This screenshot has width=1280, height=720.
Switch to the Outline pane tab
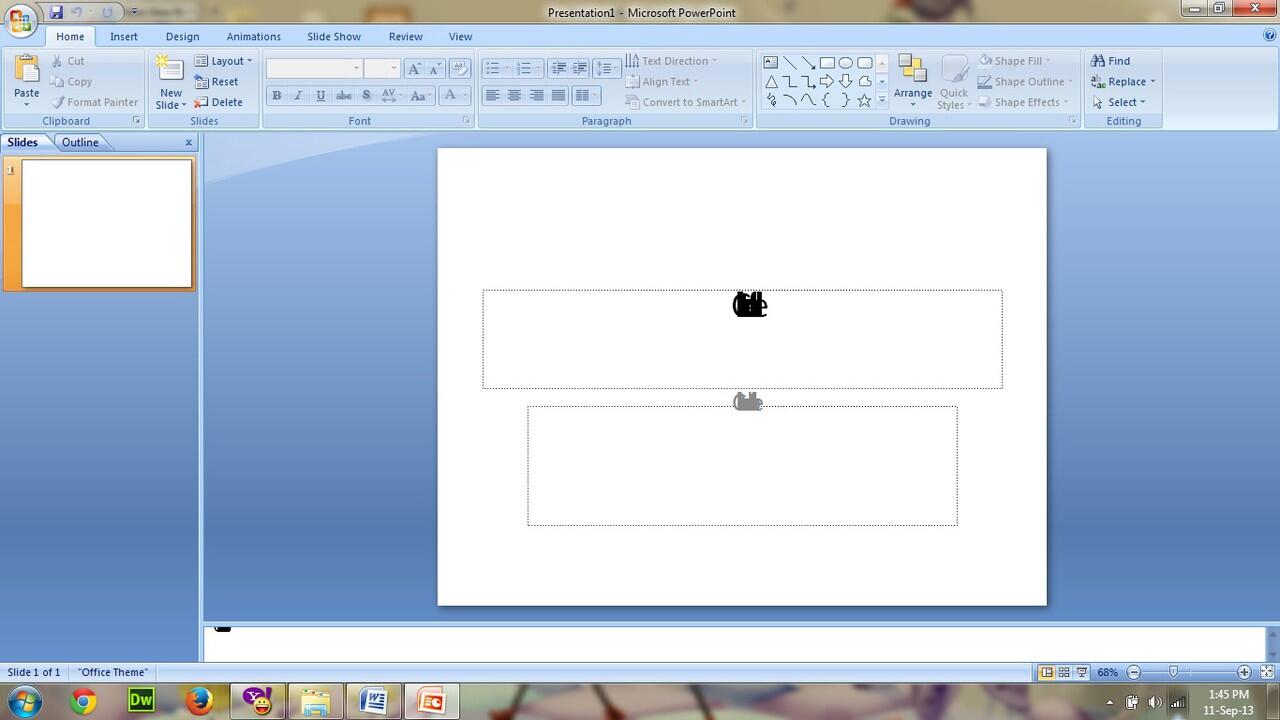(x=80, y=142)
